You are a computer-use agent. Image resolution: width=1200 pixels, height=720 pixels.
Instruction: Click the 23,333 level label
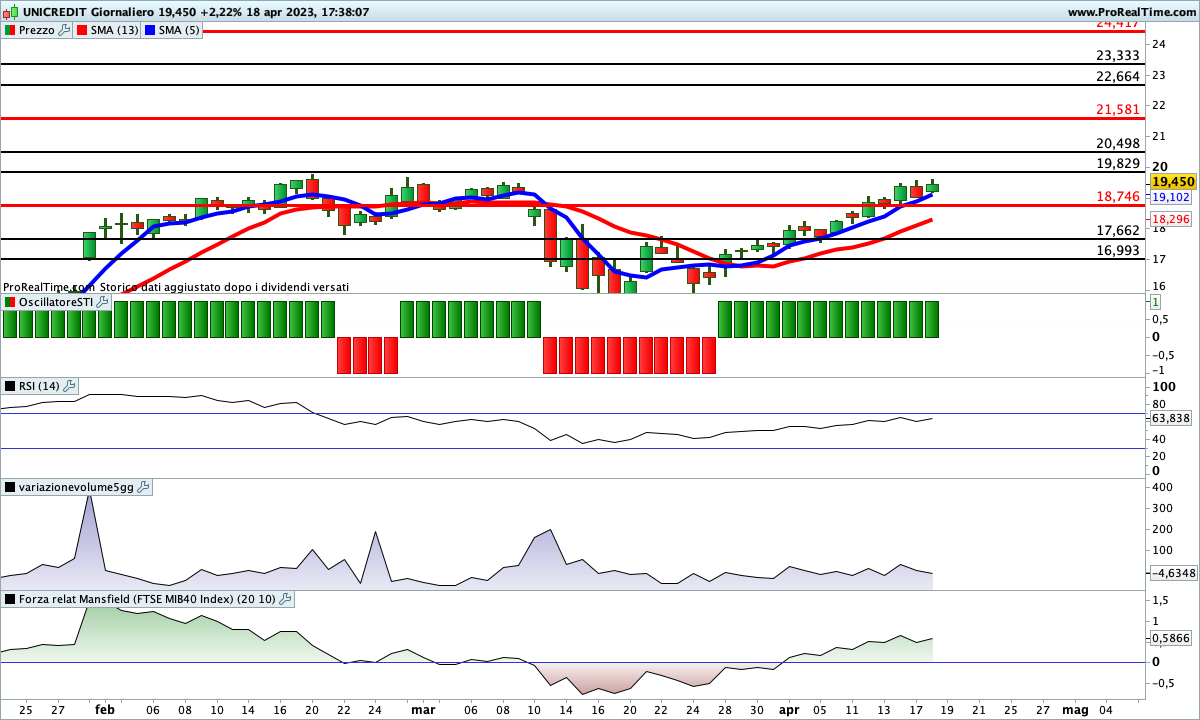click(x=1118, y=56)
